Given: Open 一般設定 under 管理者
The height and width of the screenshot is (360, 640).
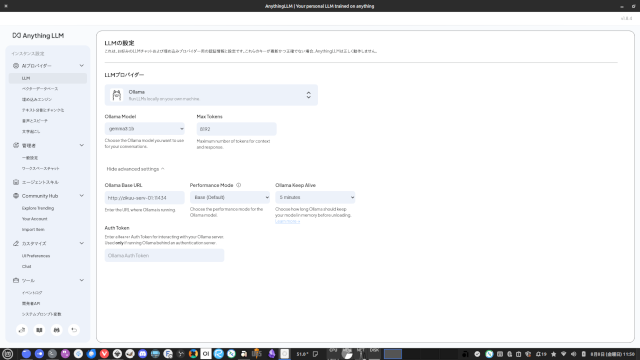Looking at the screenshot, I should coord(30,158).
